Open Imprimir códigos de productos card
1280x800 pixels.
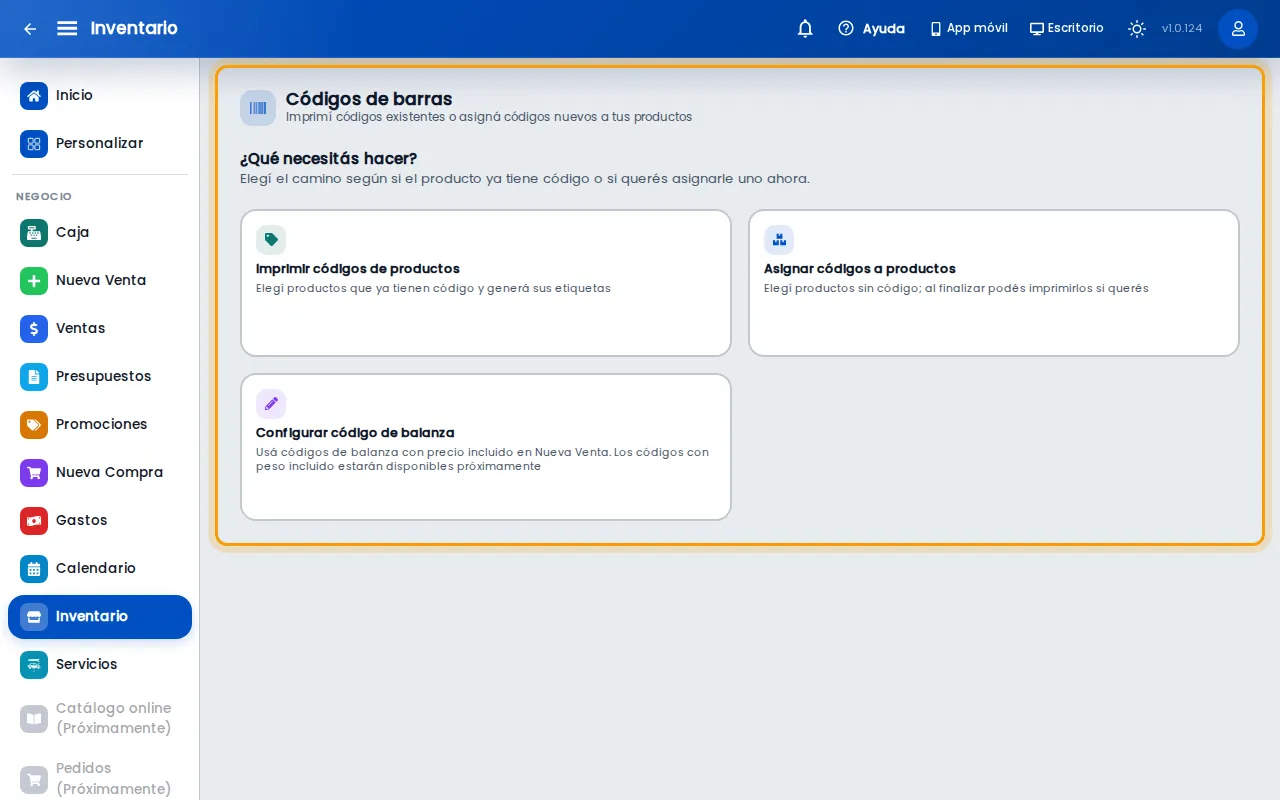coord(486,283)
